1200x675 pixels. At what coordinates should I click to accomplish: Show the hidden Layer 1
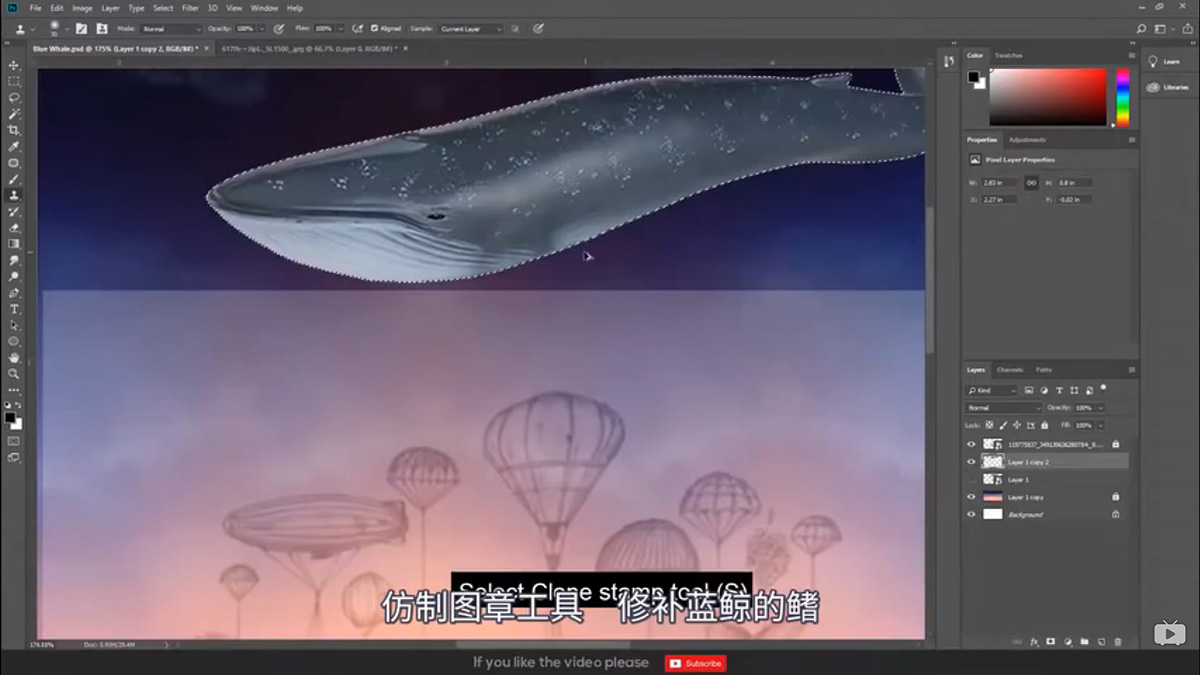coord(971,479)
